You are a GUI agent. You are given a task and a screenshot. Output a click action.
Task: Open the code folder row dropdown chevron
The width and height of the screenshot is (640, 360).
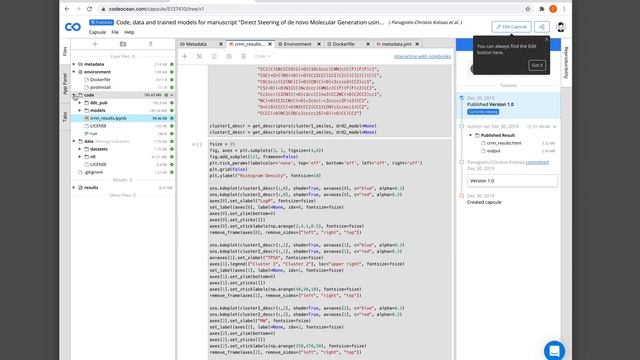point(172,95)
